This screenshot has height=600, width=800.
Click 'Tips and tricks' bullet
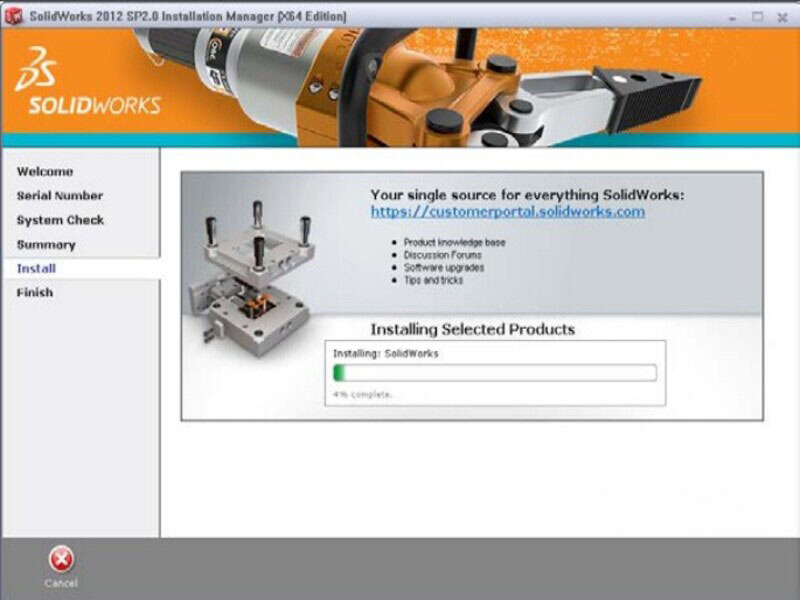pyautogui.click(x=433, y=280)
